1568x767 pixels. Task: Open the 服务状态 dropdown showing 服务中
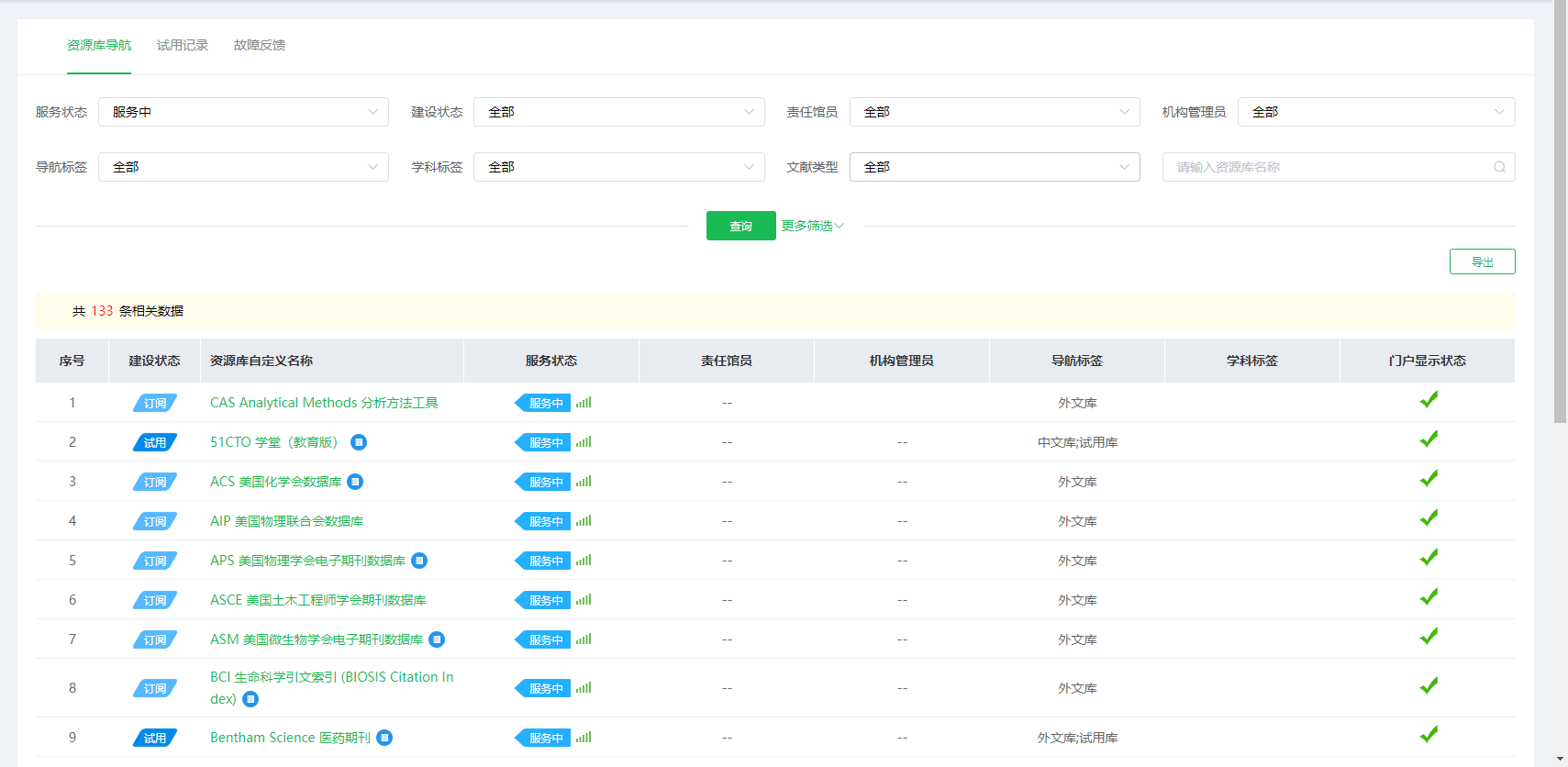pyautogui.click(x=243, y=112)
